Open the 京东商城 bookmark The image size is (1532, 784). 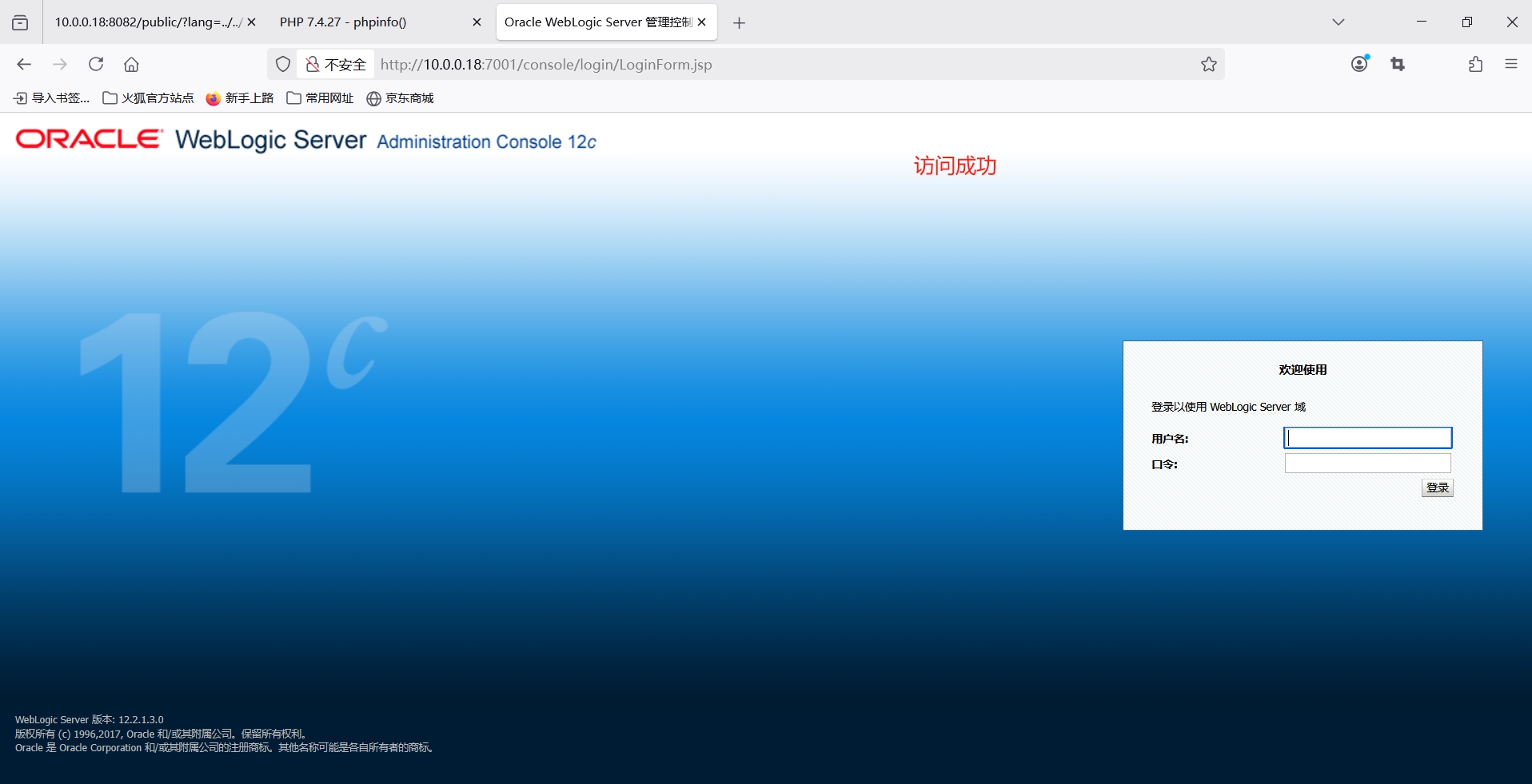coord(400,98)
